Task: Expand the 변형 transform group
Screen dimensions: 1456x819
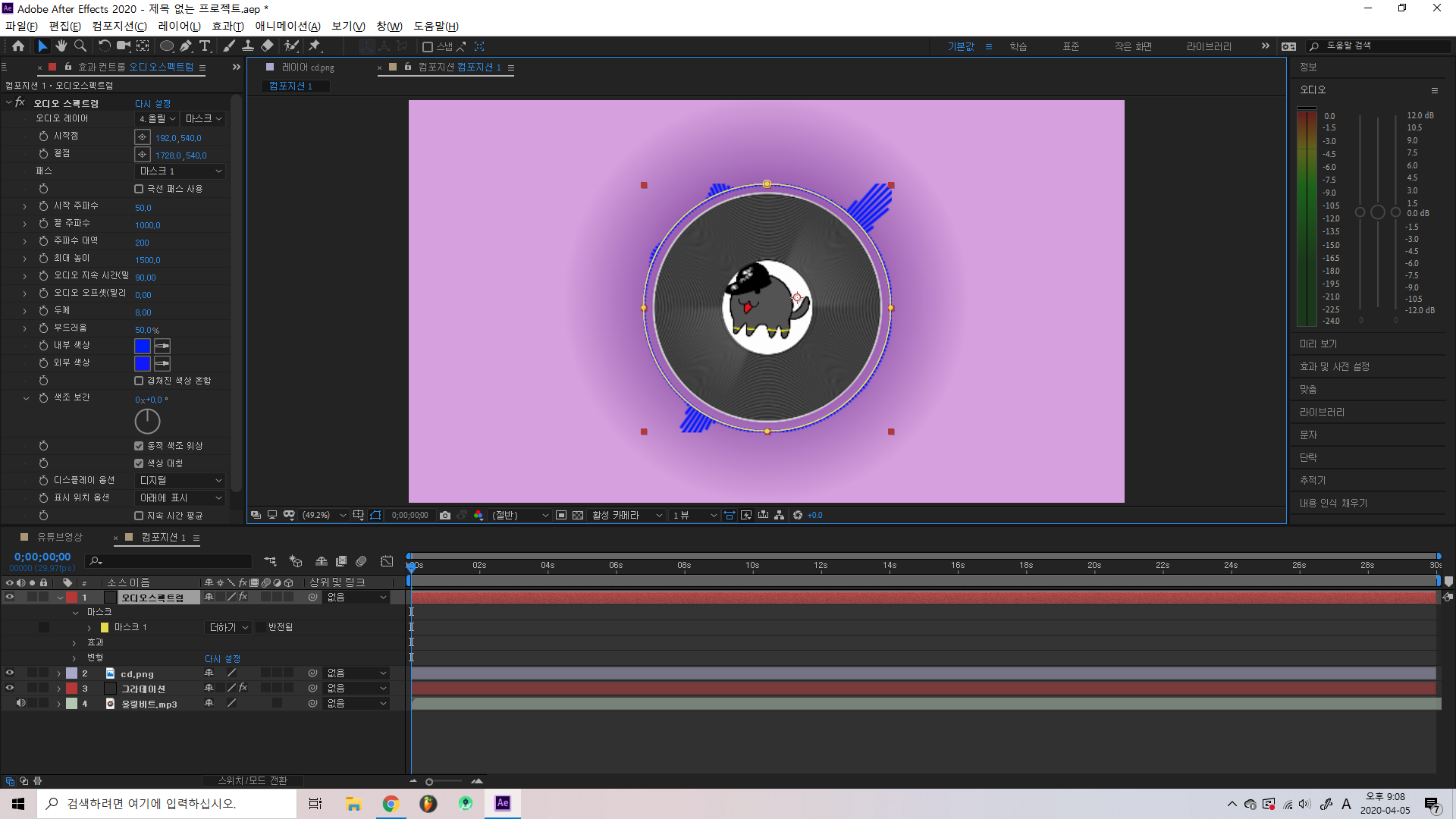Action: tap(74, 658)
